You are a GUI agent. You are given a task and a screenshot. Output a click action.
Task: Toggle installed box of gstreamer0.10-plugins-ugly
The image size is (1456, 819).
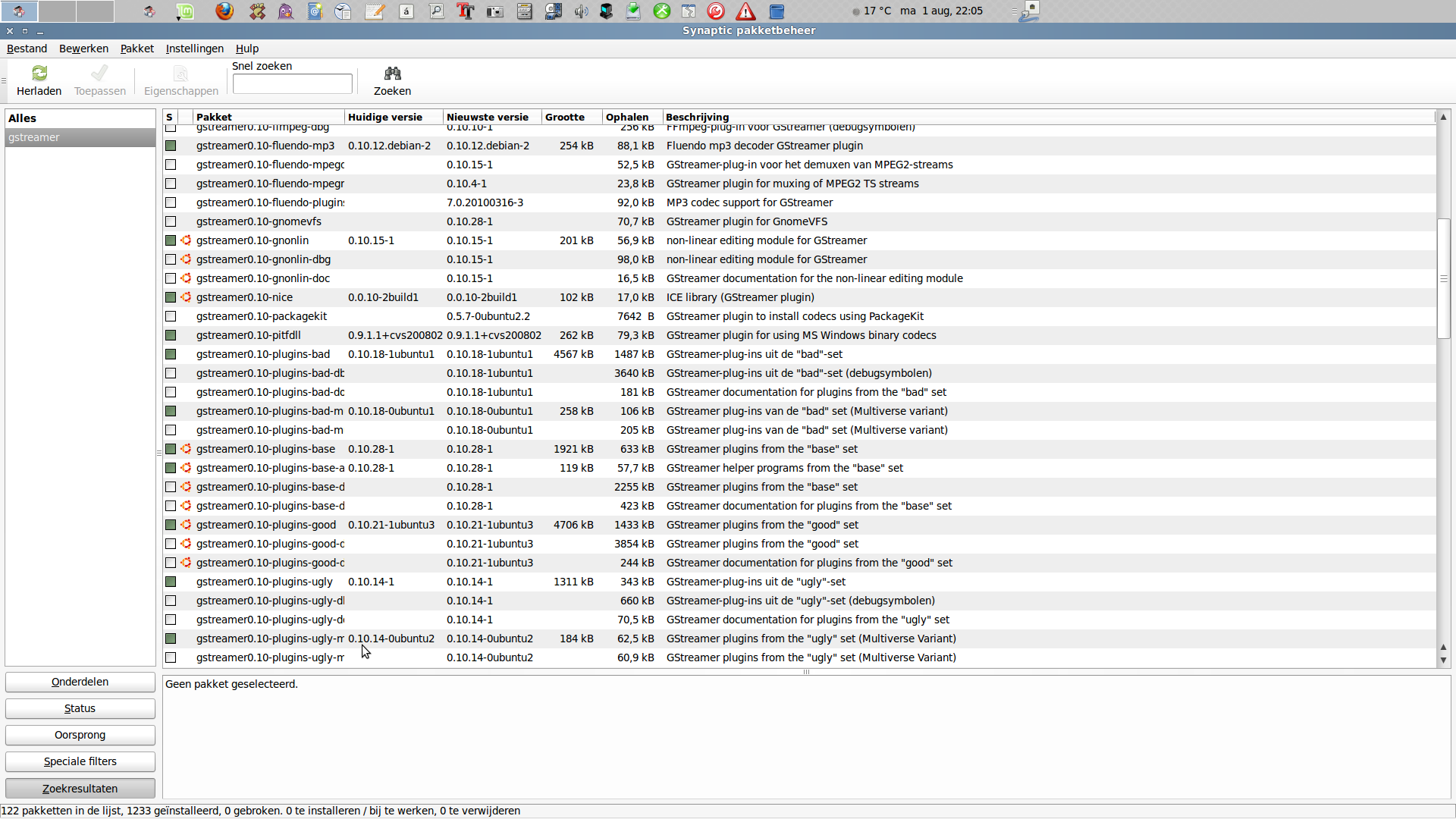coord(171,582)
